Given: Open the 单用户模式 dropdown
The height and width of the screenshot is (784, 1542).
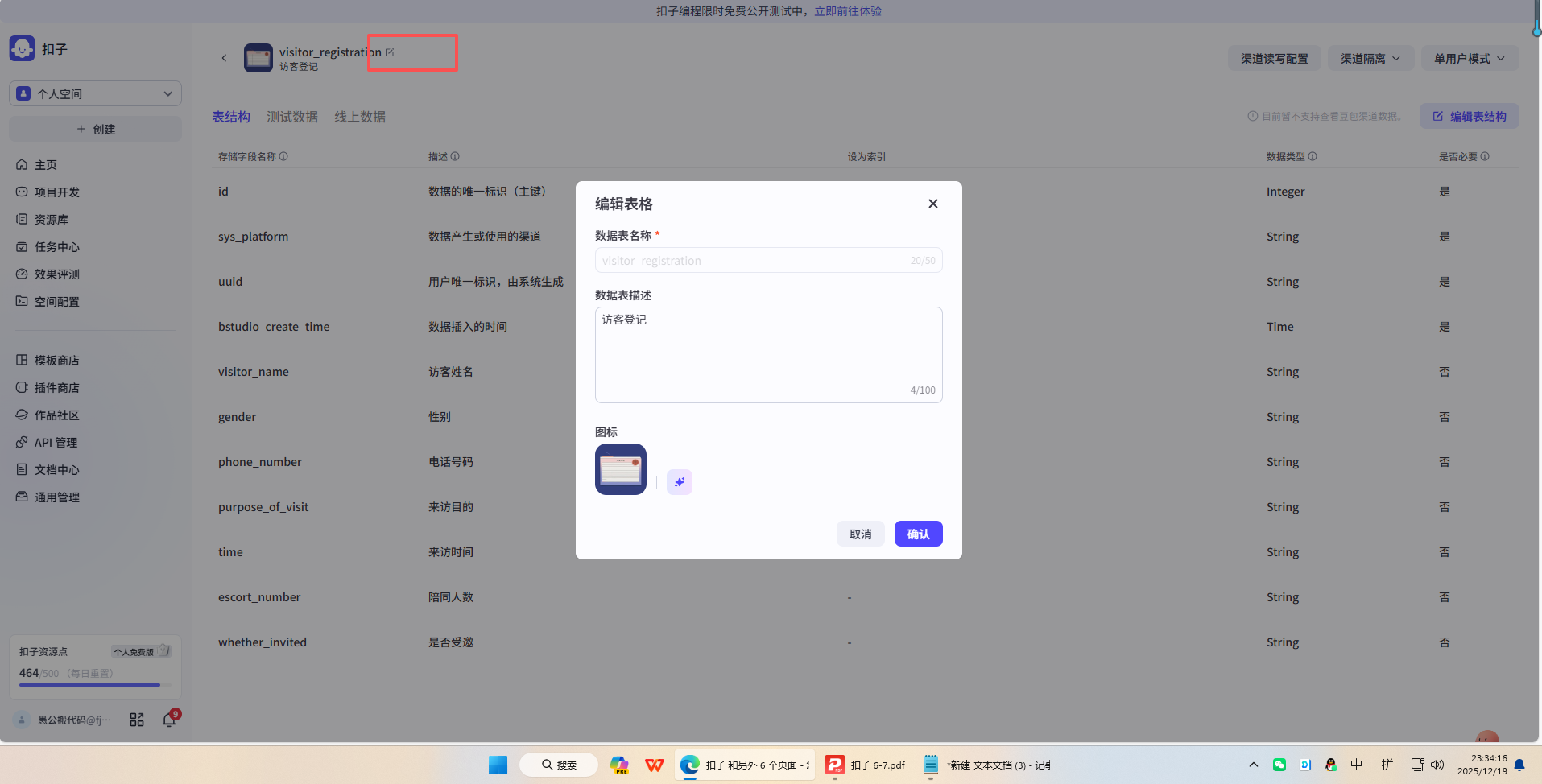Looking at the screenshot, I should coord(1470,58).
